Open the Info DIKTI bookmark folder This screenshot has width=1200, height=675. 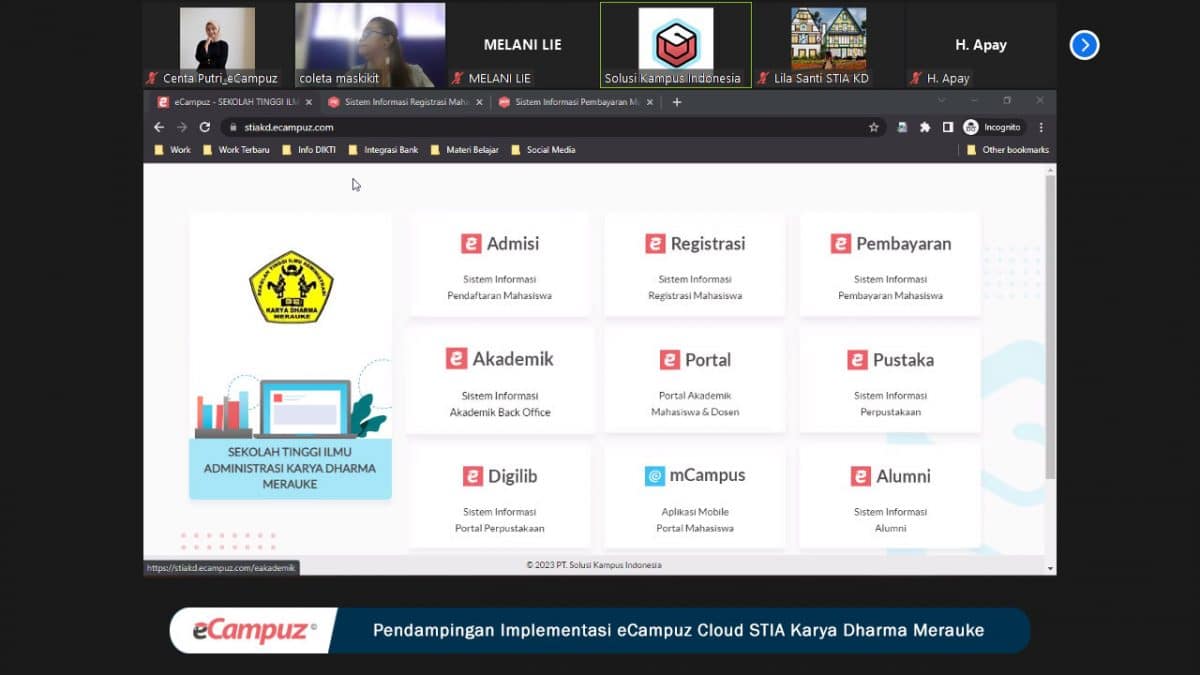pyautogui.click(x=310, y=150)
